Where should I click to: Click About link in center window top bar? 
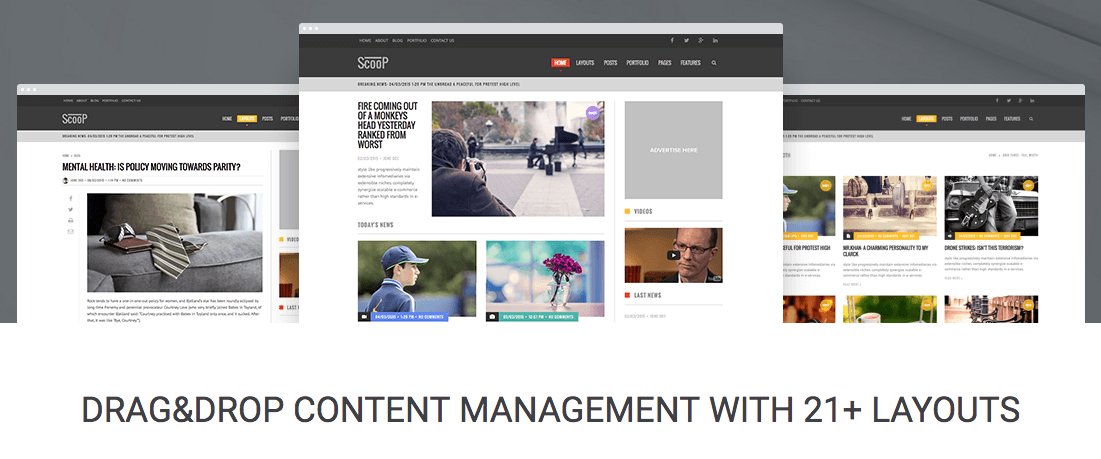coord(381,41)
